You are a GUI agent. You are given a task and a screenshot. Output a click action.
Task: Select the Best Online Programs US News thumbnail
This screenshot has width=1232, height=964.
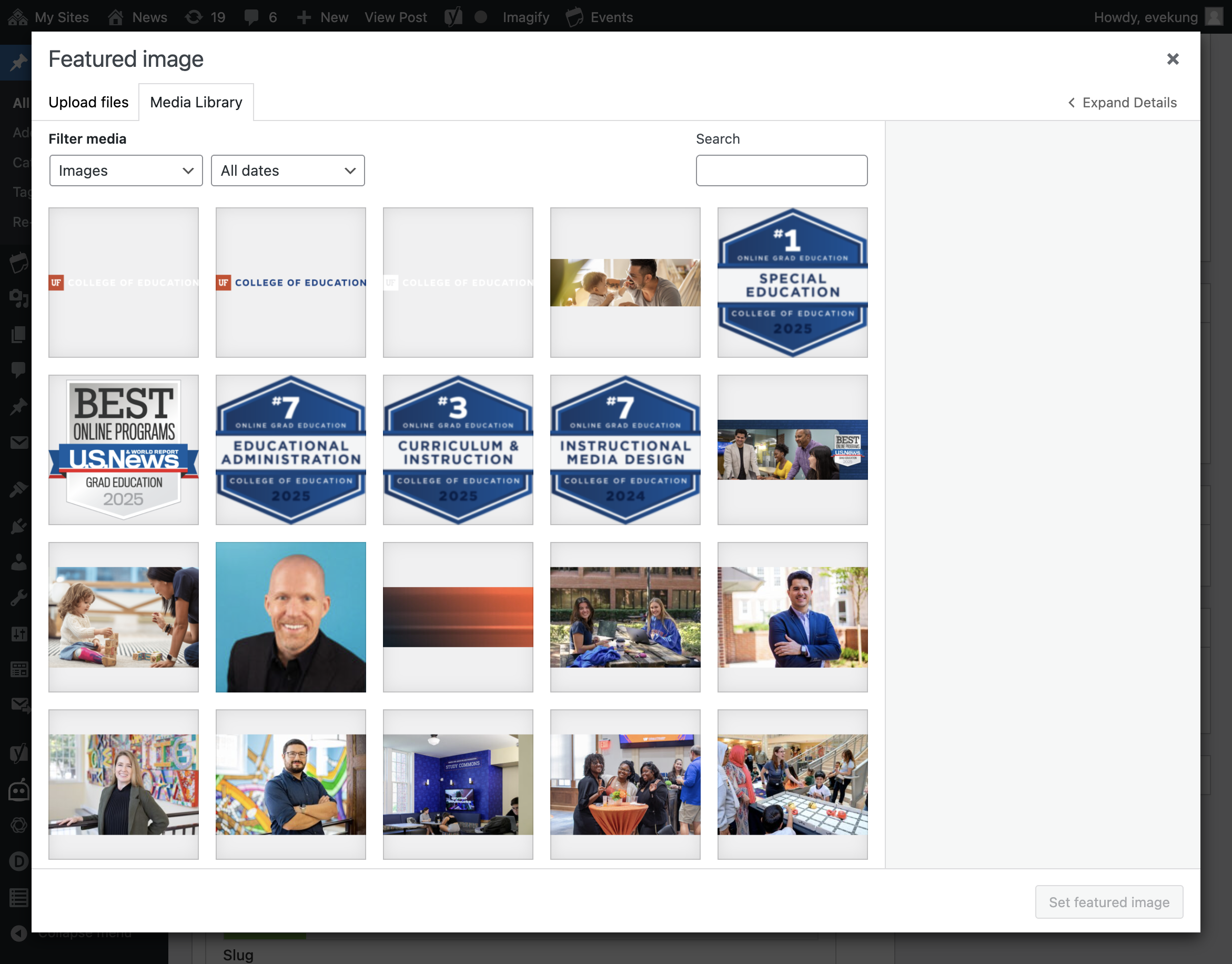coord(124,450)
